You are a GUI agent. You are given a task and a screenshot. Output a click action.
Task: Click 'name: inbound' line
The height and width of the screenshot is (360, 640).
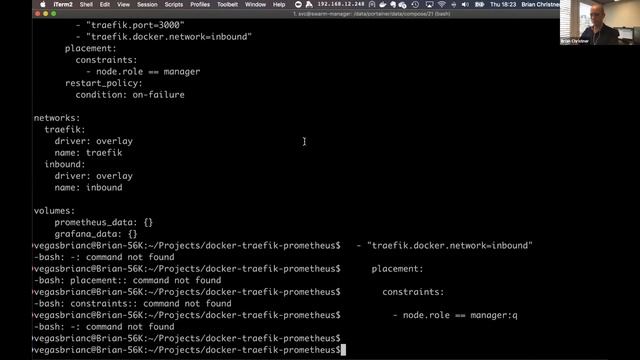(89, 188)
